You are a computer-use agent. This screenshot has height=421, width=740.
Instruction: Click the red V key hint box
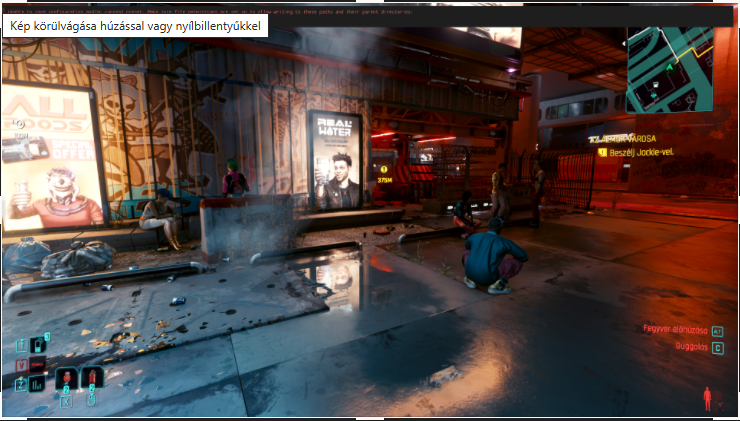(x=22, y=365)
